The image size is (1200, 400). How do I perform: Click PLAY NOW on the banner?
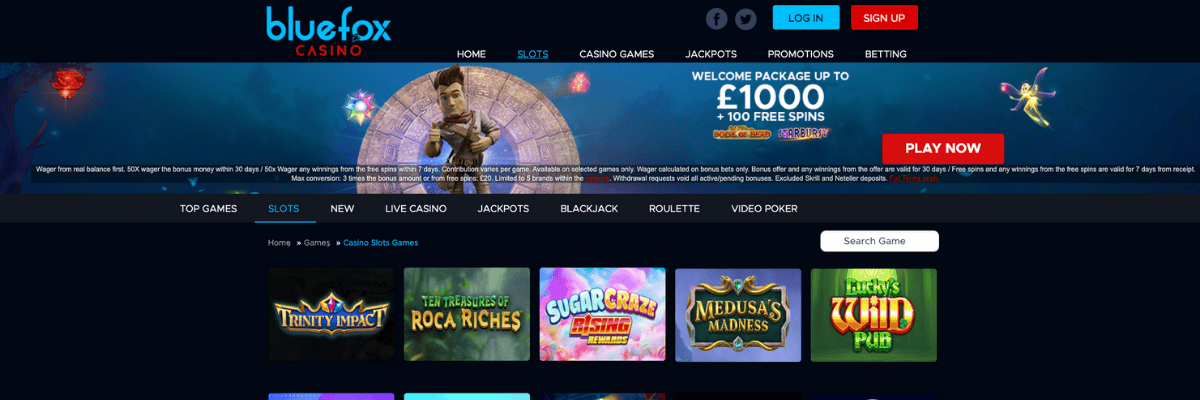(x=943, y=148)
